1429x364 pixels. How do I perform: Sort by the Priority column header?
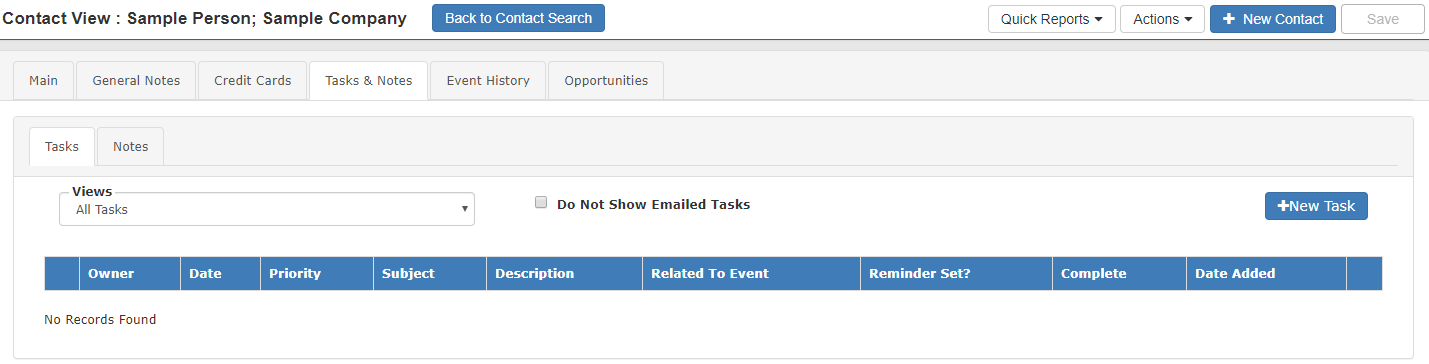295,274
